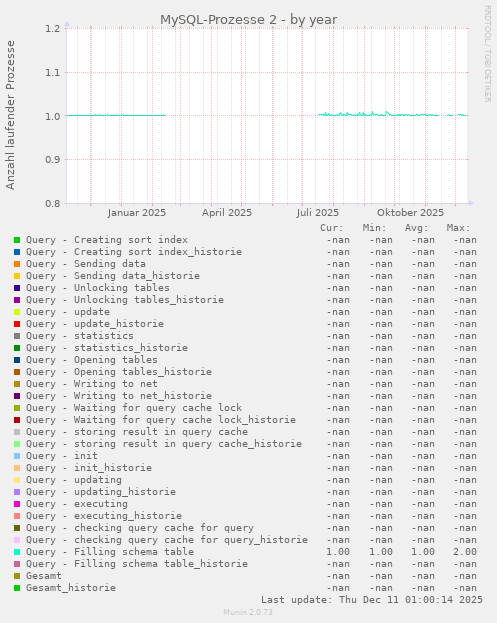This screenshot has width=497, height=623.
Task: Click the brown swatch for Opening tables_historie
Action: 17,372
